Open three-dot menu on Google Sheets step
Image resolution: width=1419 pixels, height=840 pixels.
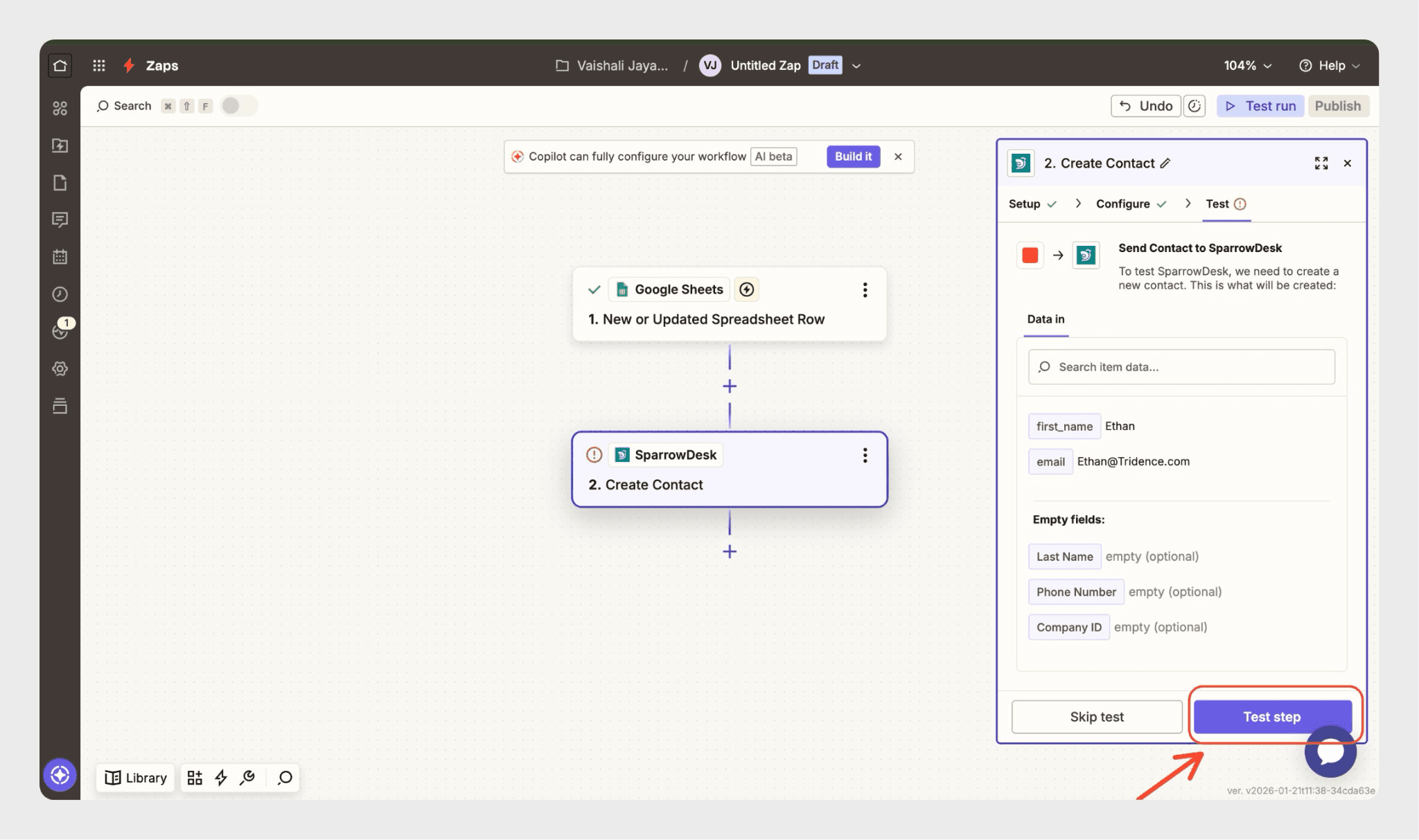click(x=865, y=290)
